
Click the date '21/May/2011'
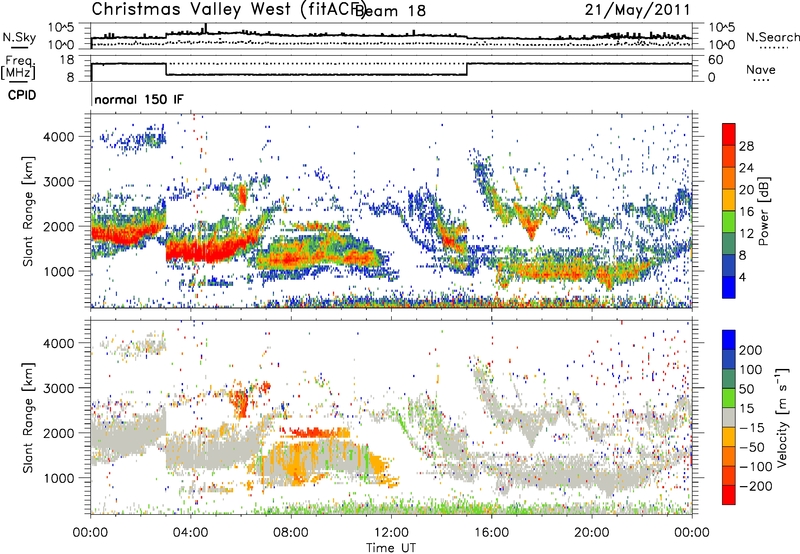637,10
